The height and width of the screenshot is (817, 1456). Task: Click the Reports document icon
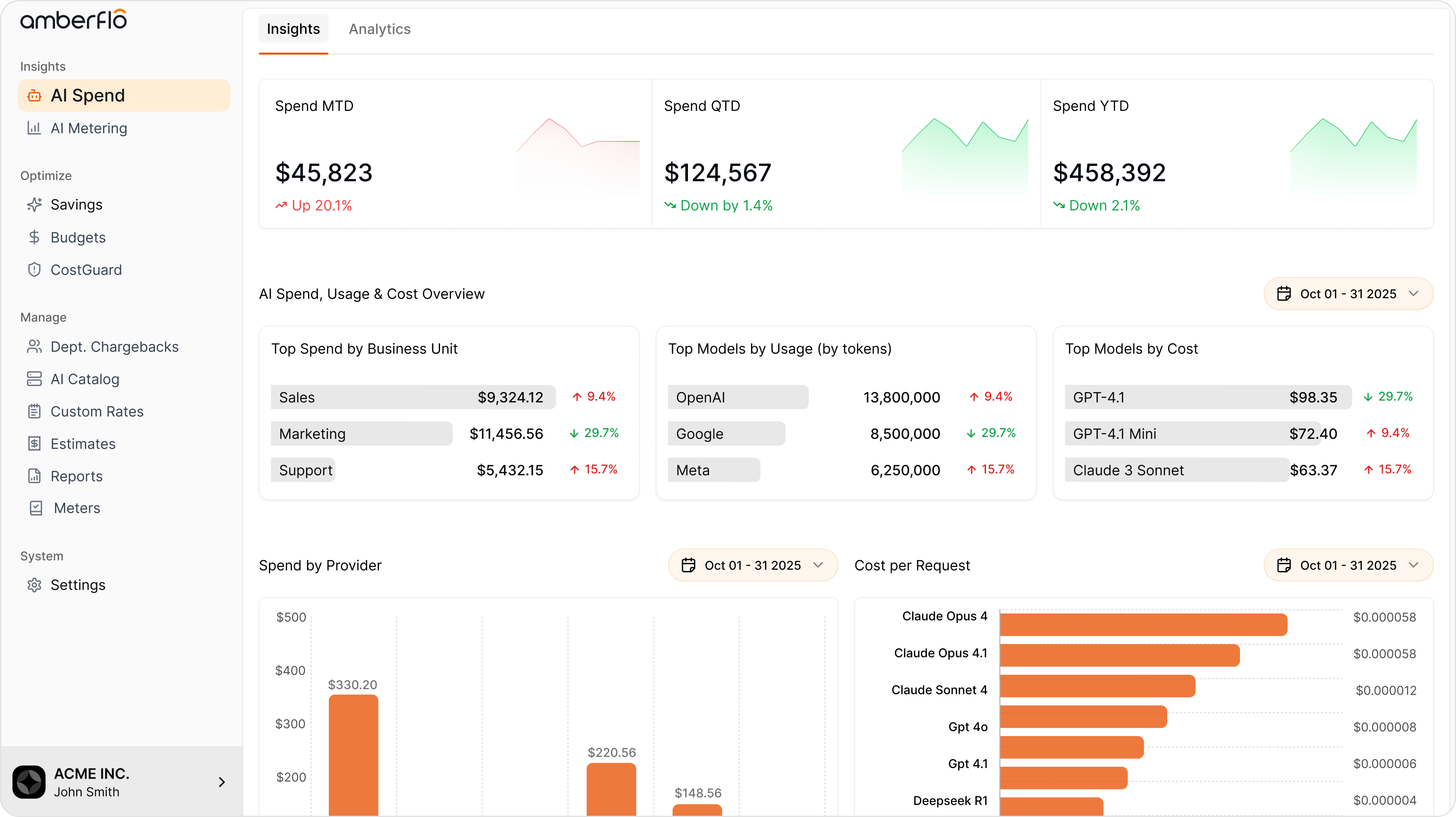click(34, 476)
